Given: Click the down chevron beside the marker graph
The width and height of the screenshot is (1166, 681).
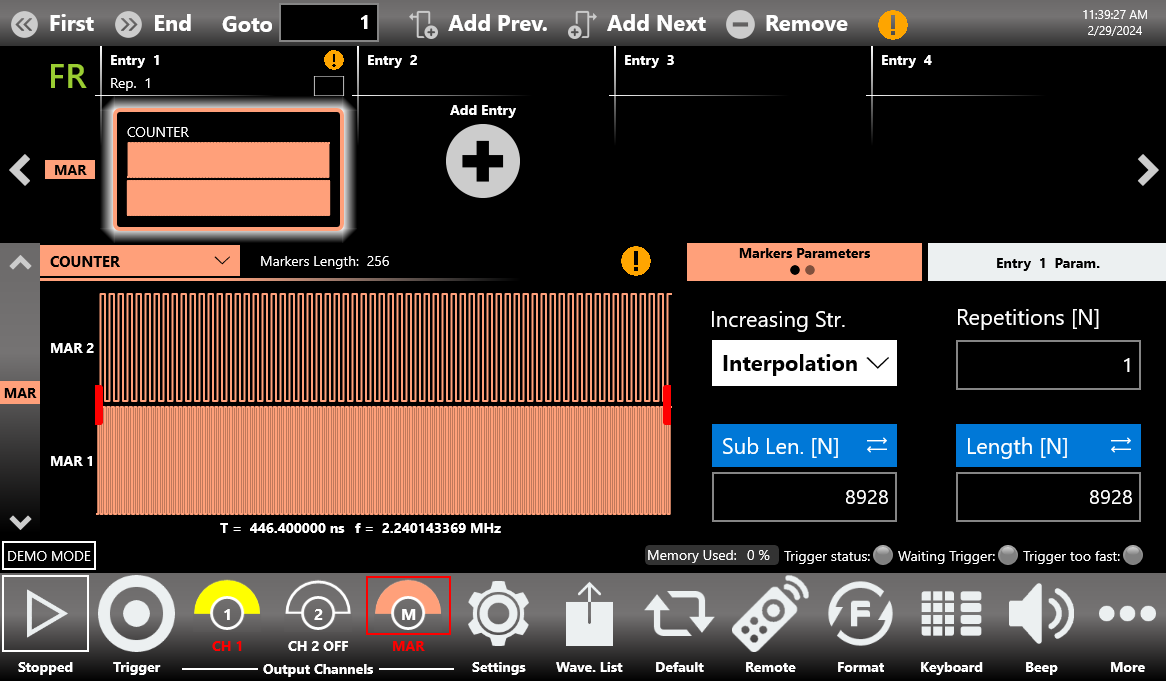Looking at the screenshot, I should (x=20, y=522).
